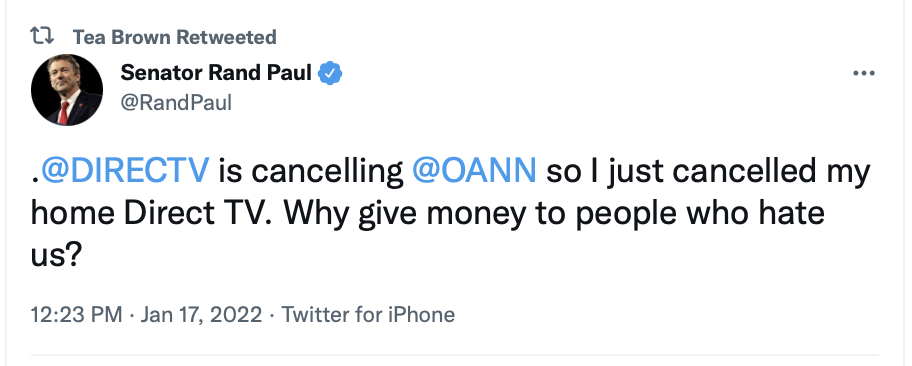Click the Jan 17, 2022 date
The width and height of the screenshot is (912, 366).
click(x=201, y=315)
